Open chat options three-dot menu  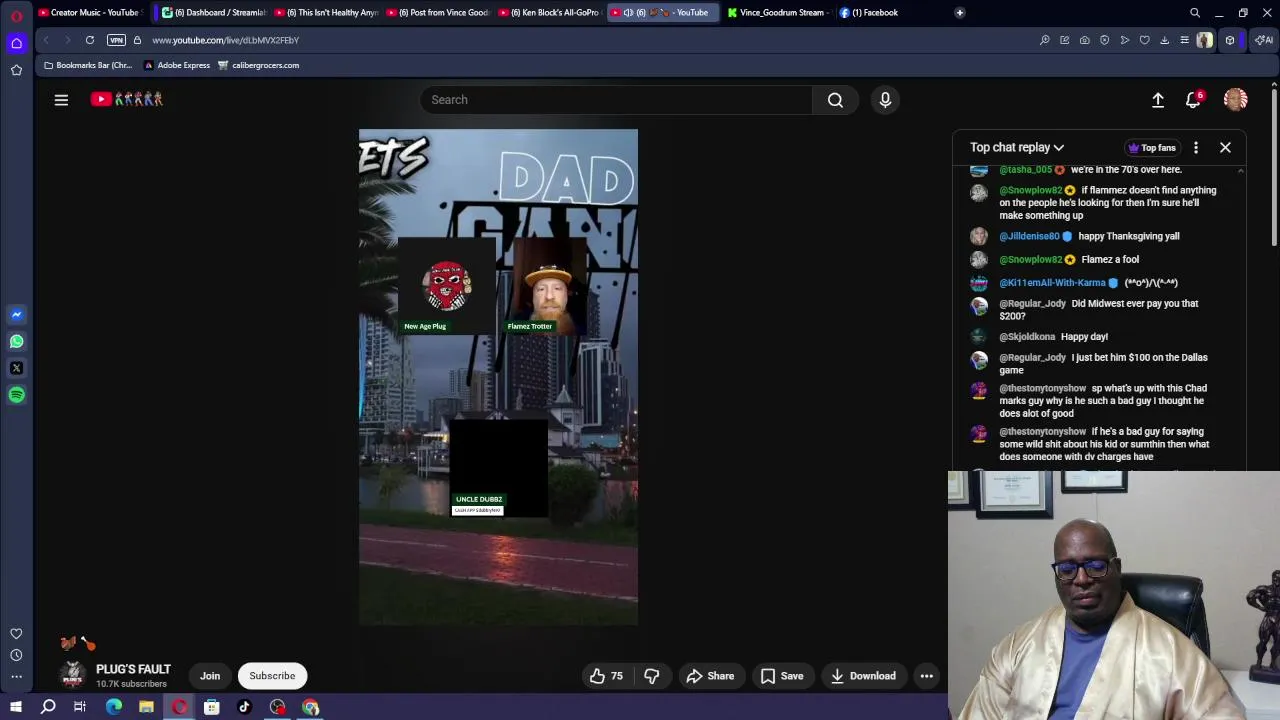tap(1196, 147)
